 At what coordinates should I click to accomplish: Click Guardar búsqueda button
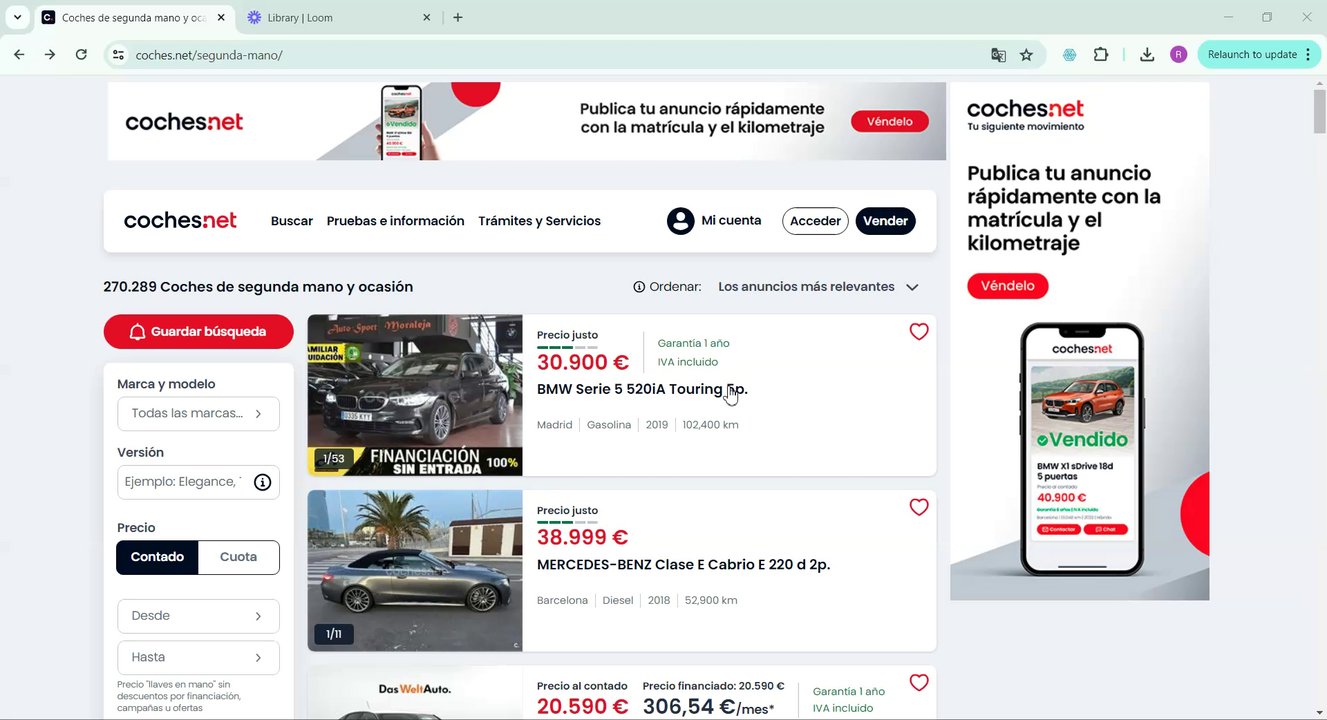[198, 332]
